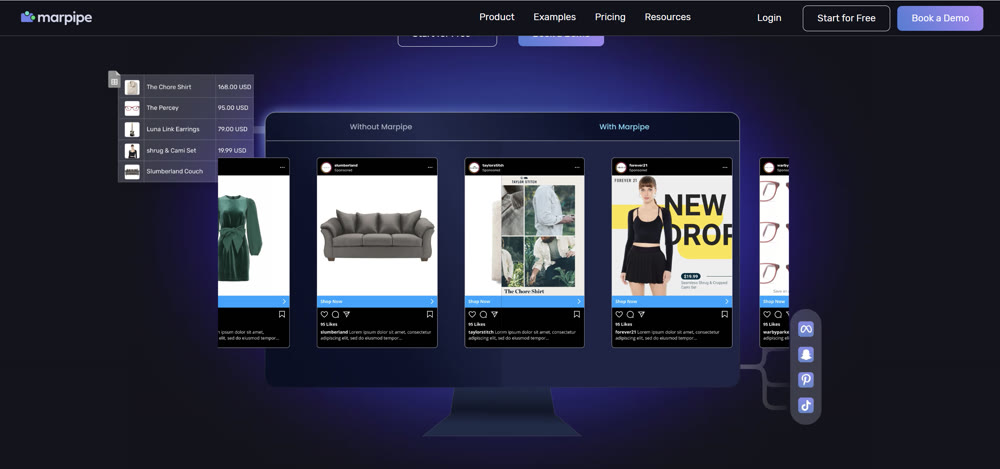Click the Meta platform icon
The image size is (1000, 469).
coord(806,329)
